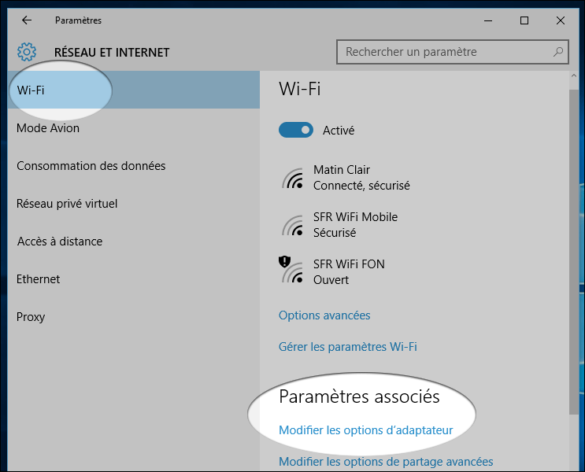The width and height of the screenshot is (585, 472).
Task: Close the Paramètres window
Action: 560,21
